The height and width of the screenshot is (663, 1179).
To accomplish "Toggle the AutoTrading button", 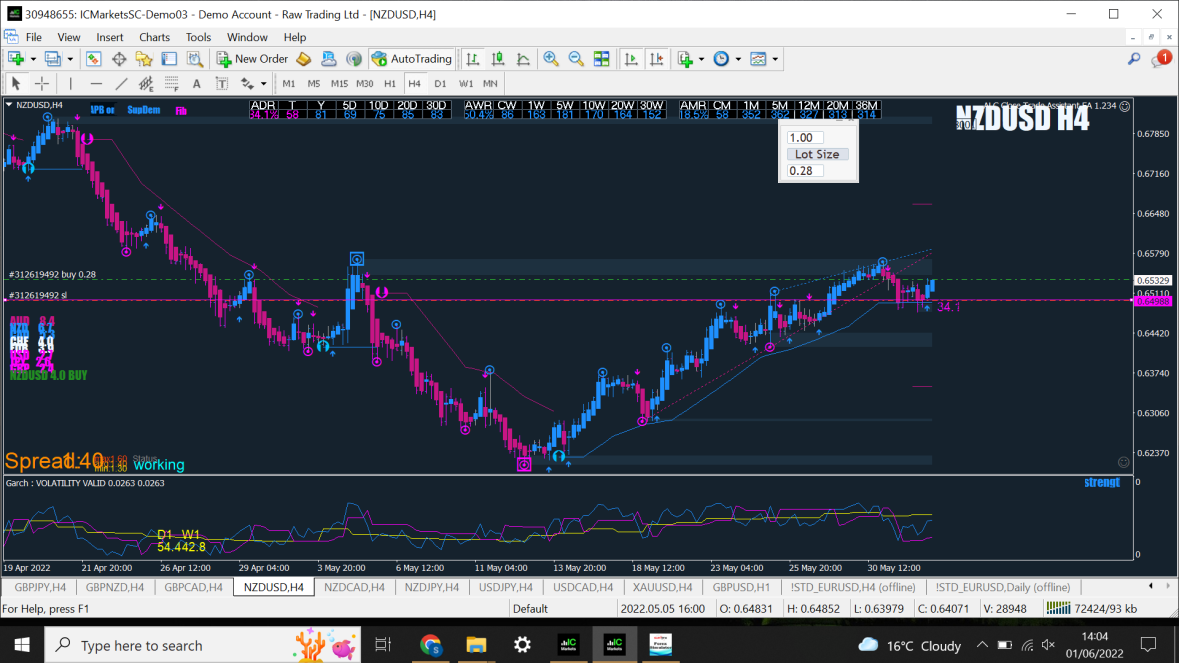I will point(411,59).
